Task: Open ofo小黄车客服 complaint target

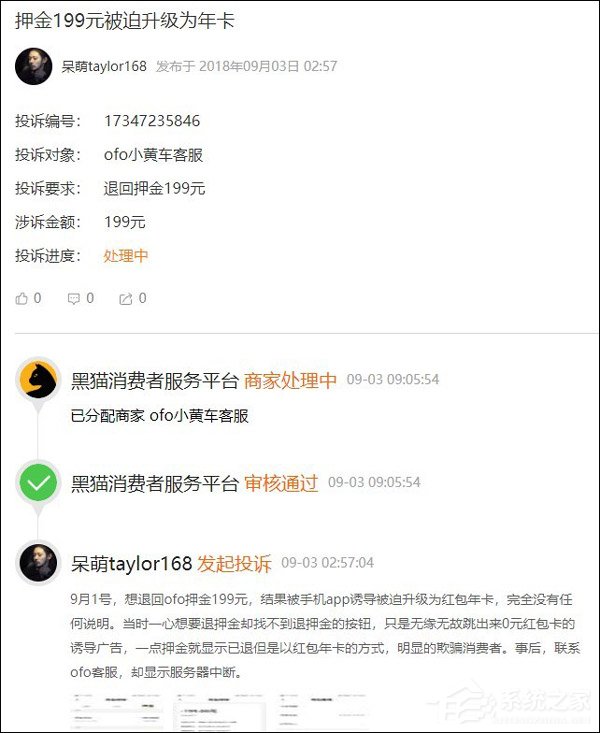Action: tap(153, 155)
